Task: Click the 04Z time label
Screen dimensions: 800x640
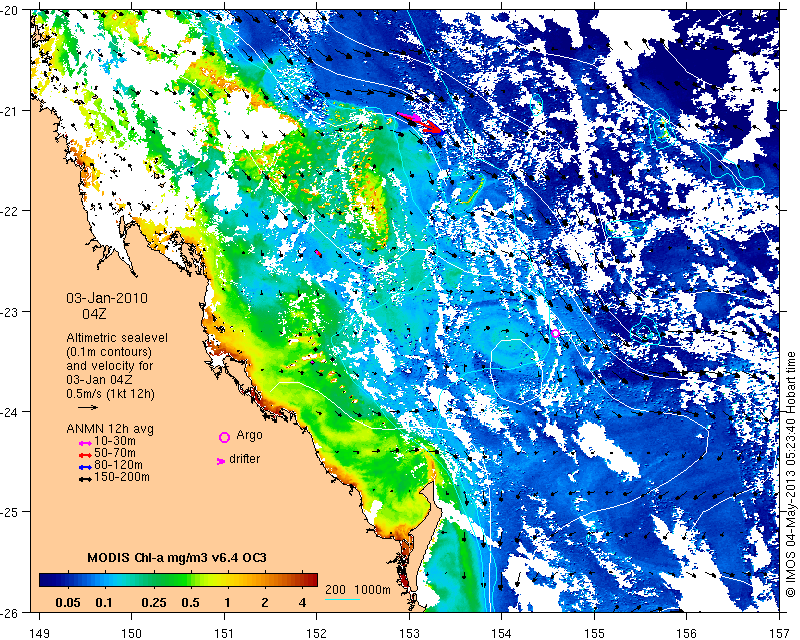Action: pyautogui.click(x=94, y=314)
